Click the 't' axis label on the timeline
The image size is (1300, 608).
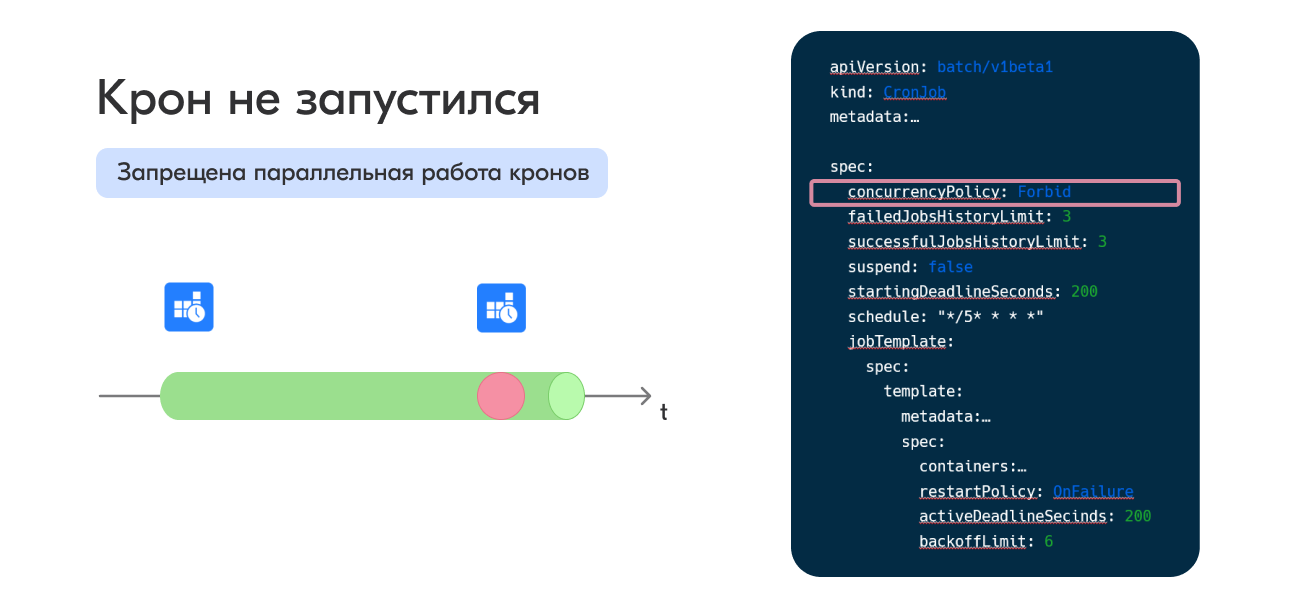[x=663, y=412]
